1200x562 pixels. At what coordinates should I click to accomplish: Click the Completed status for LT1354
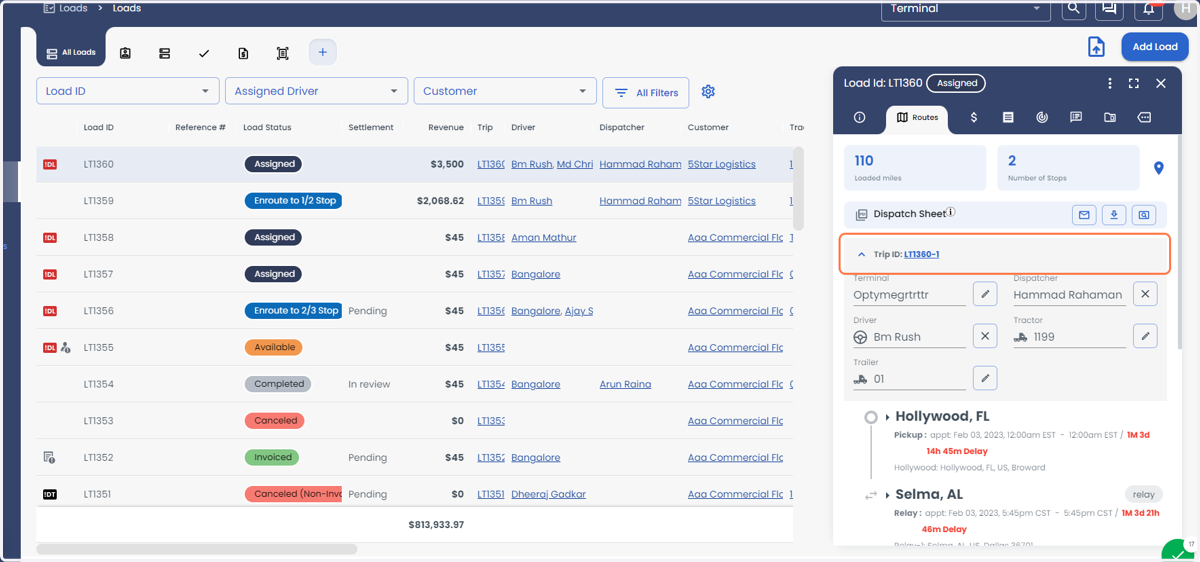tap(279, 384)
